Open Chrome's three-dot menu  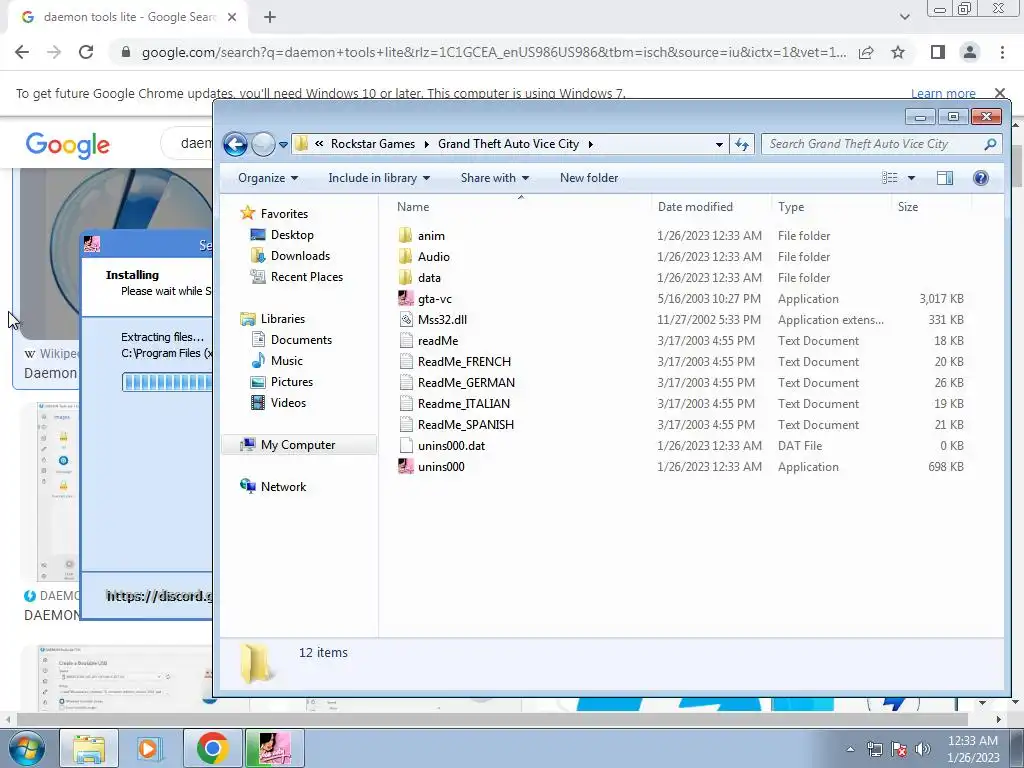[1002, 52]
